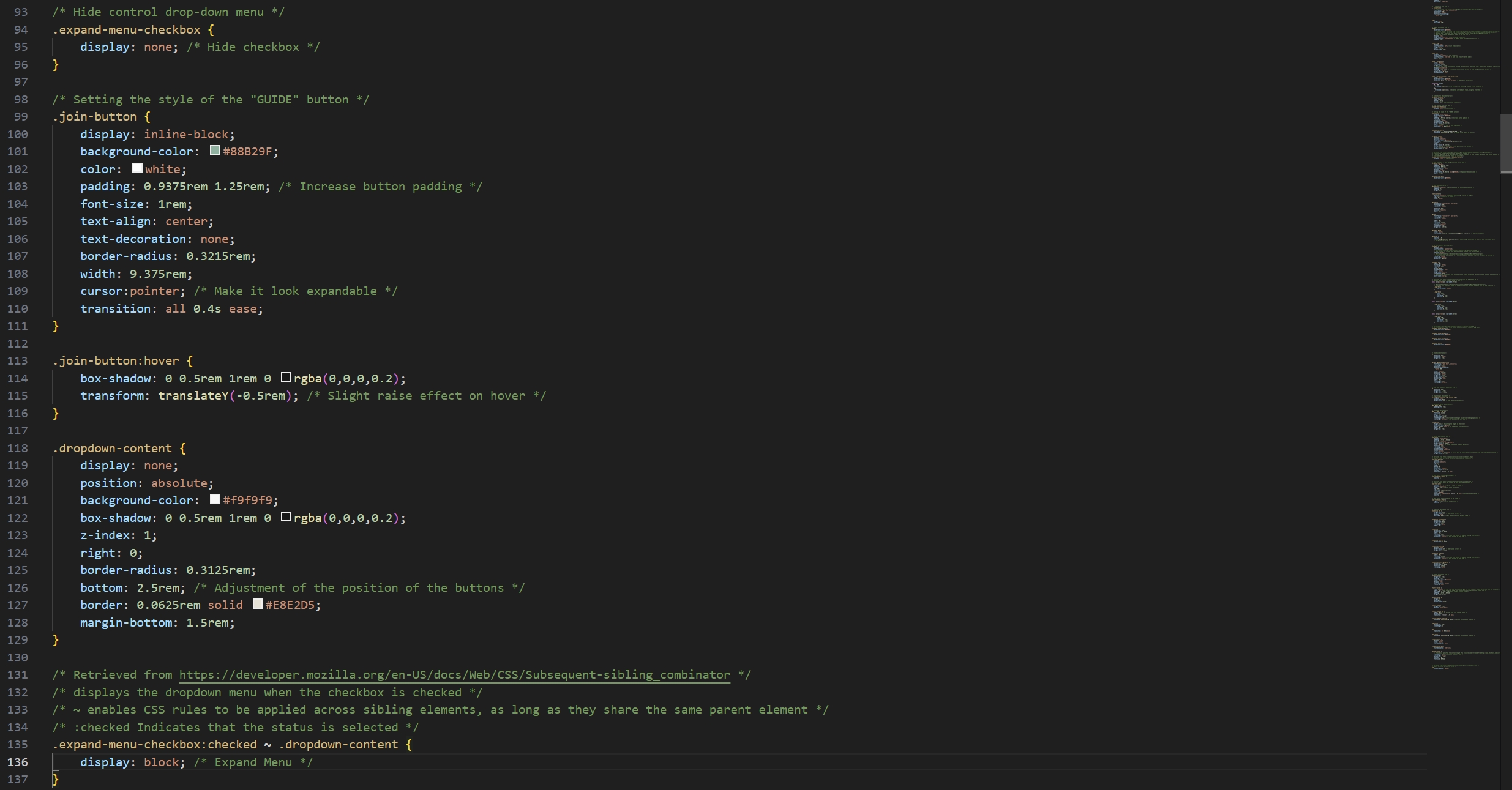Click the Expand Menu comment text
Screen dimensions: 1512x790
(x=254, y=762)
